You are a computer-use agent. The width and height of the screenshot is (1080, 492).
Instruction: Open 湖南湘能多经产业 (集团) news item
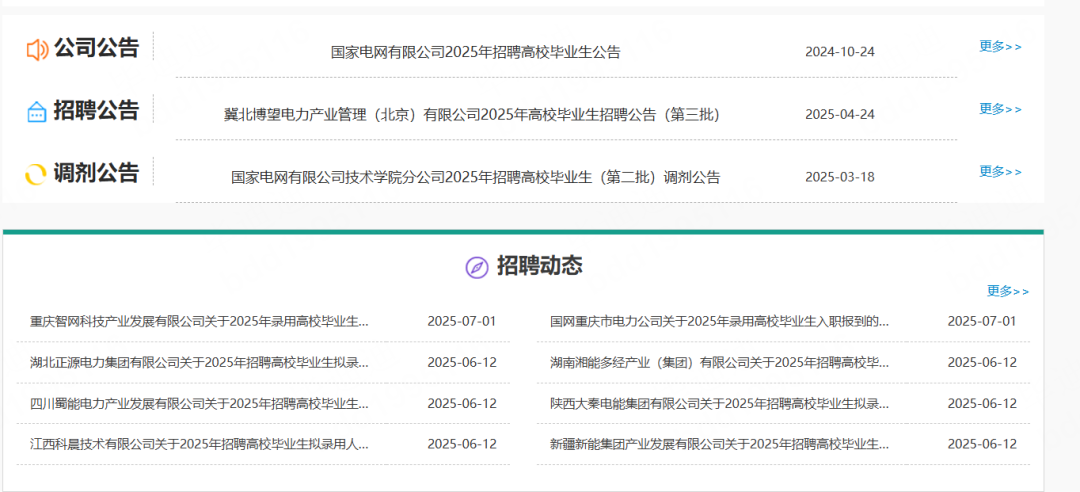(x=720, y=362)
